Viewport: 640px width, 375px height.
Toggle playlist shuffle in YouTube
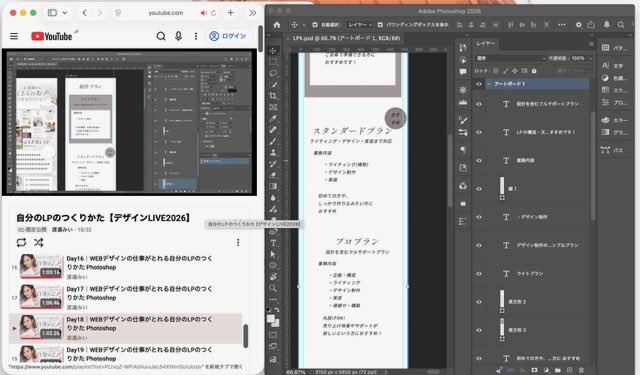39,242
